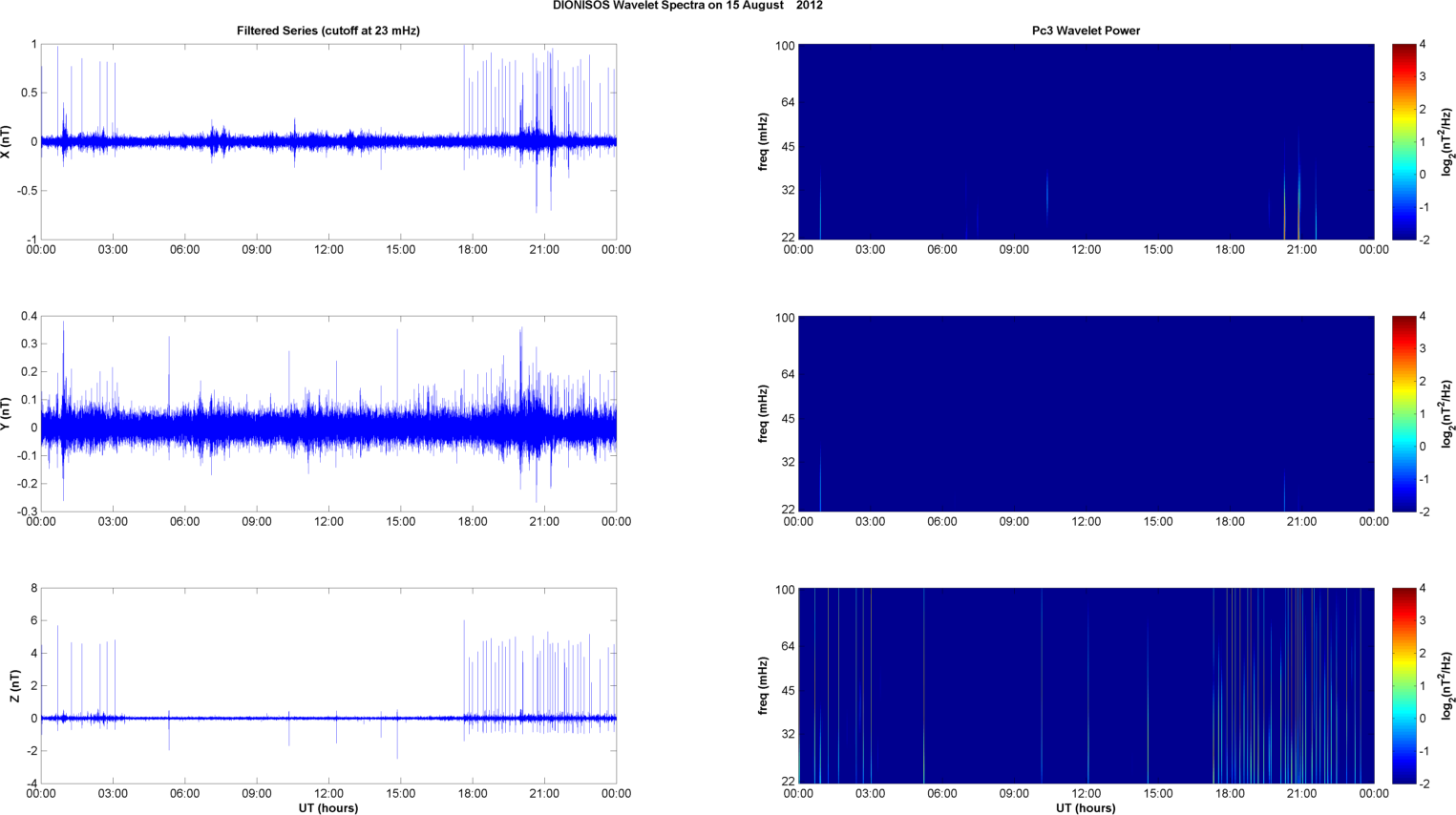
Task: Click the colorbar beside the middle spectrogram
Action: point(1403,413)
